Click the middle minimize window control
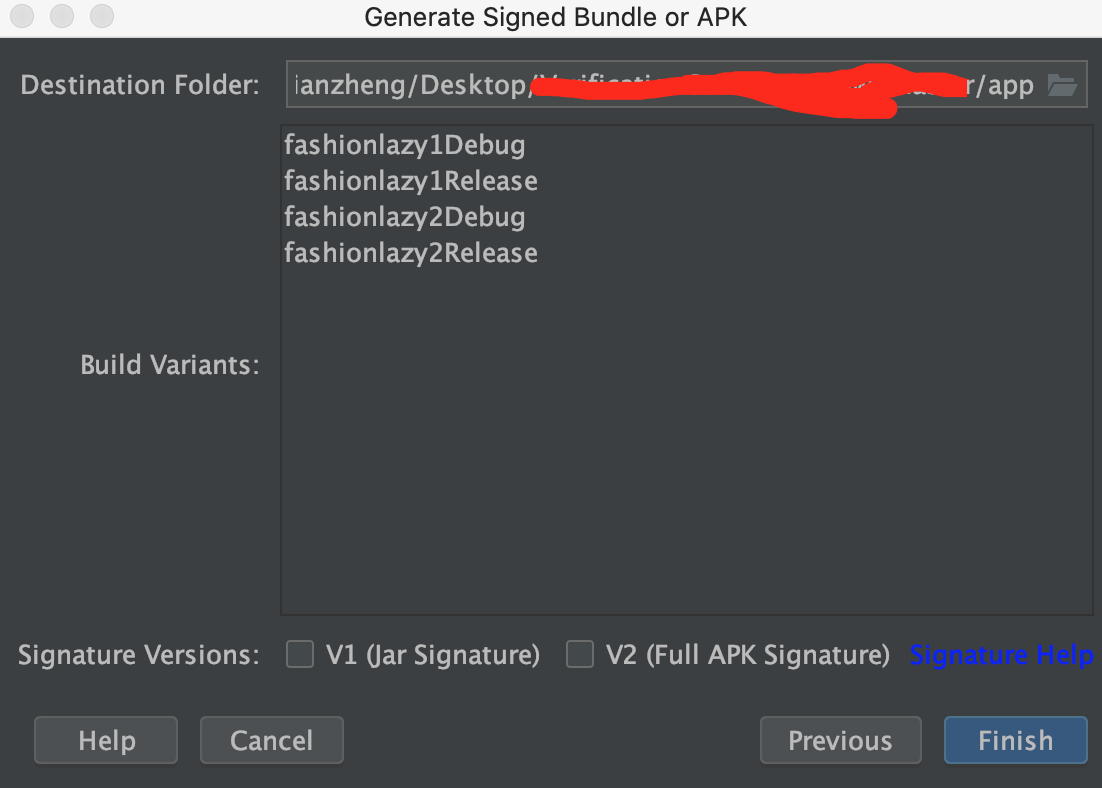Screen dimensions: 1102x788 tap(62, 17)
